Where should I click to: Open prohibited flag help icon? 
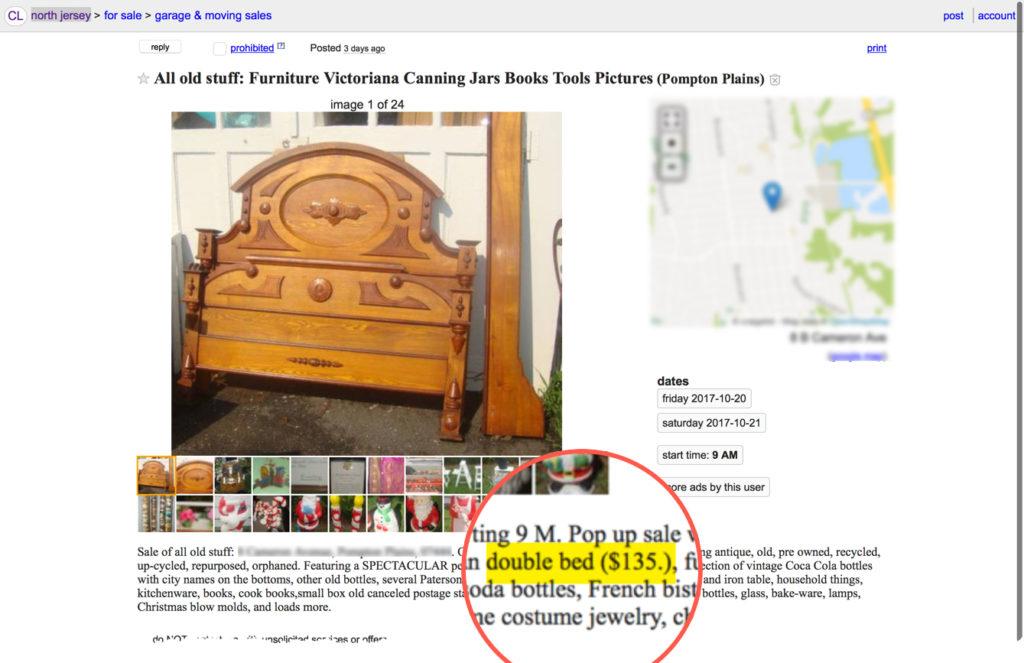(281, 46)
